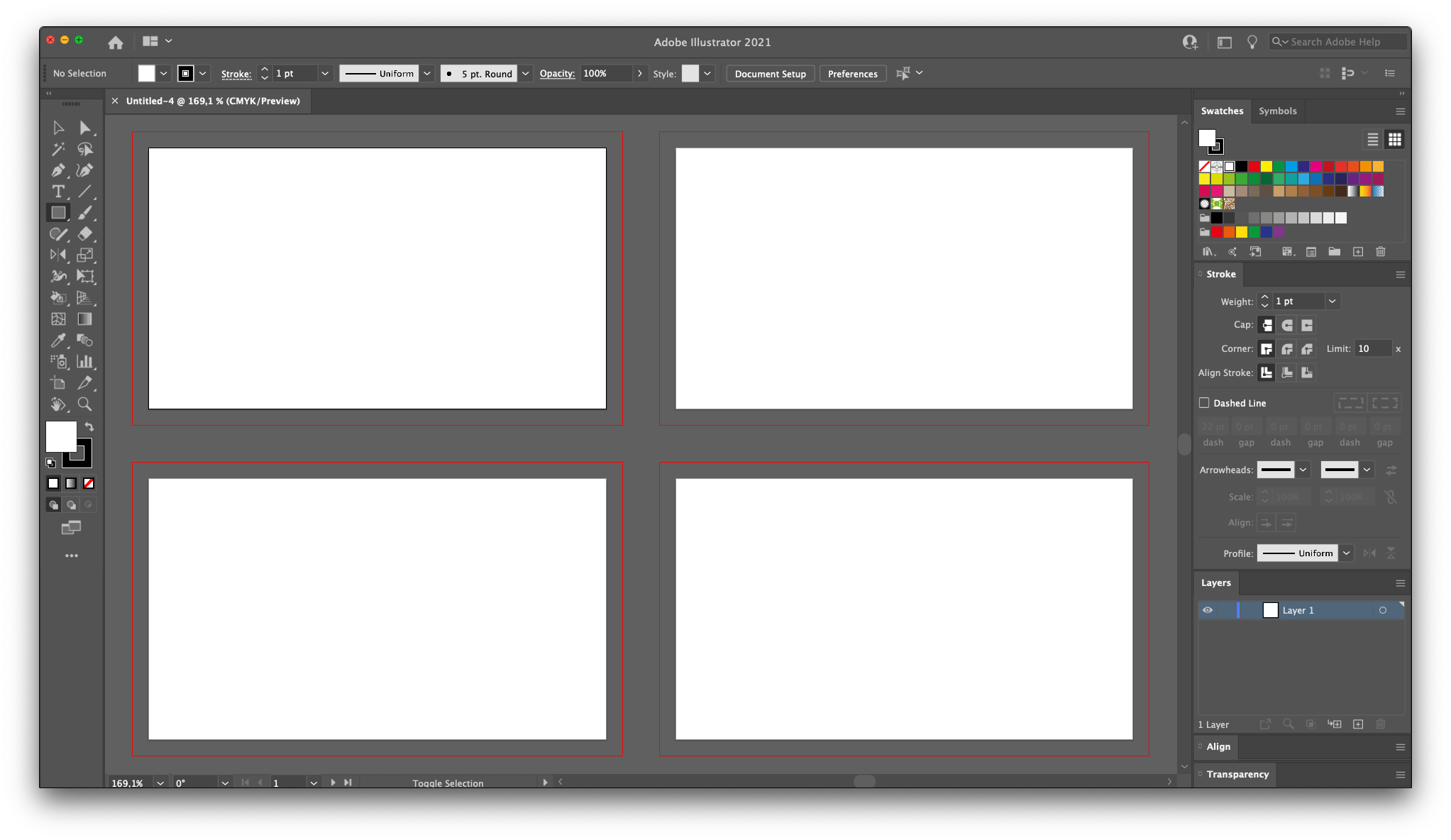Select the Pen tool
This screenshot has width=1451, height=840.
click(x=58, y=170)
